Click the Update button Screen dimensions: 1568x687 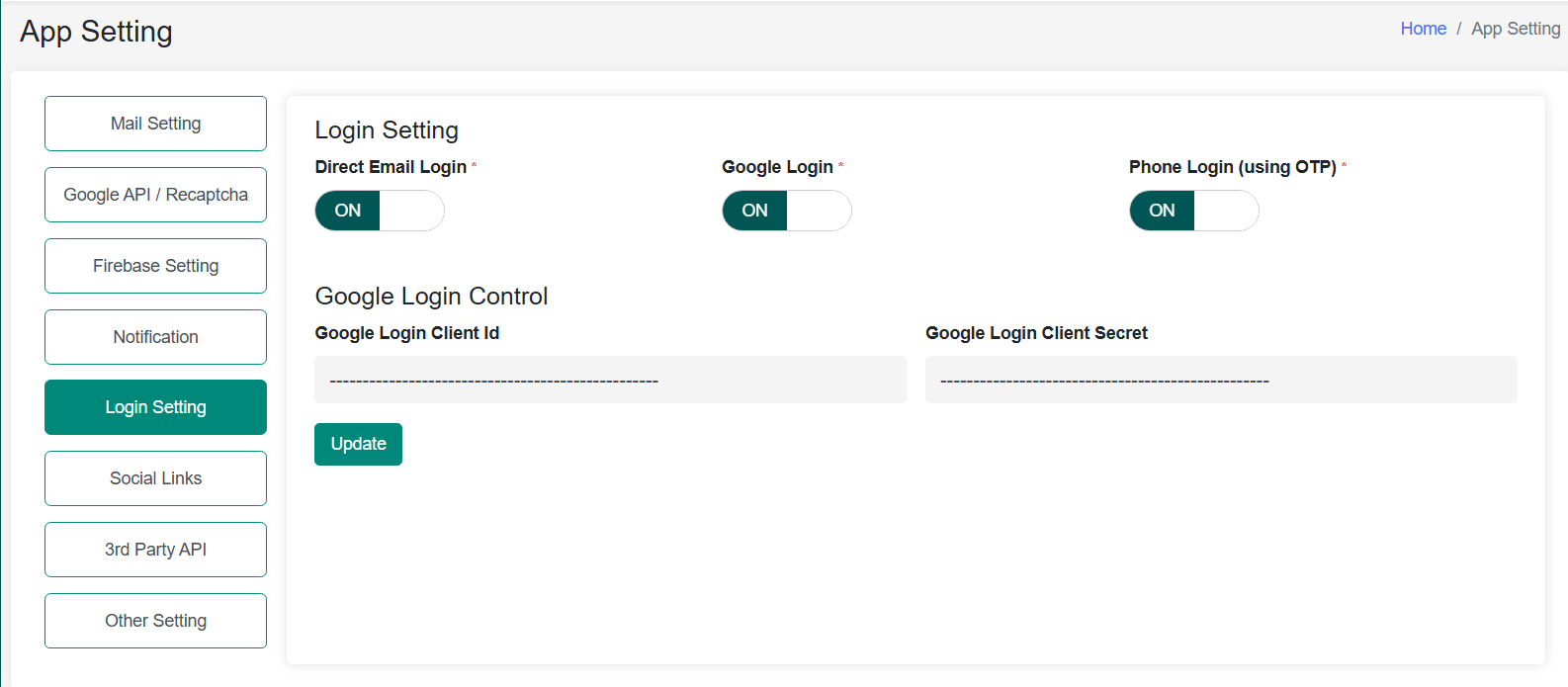point(358,444)
